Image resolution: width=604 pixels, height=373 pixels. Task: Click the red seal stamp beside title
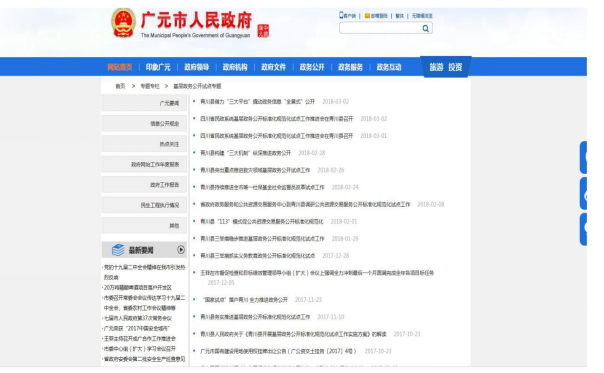coord(263,31)
